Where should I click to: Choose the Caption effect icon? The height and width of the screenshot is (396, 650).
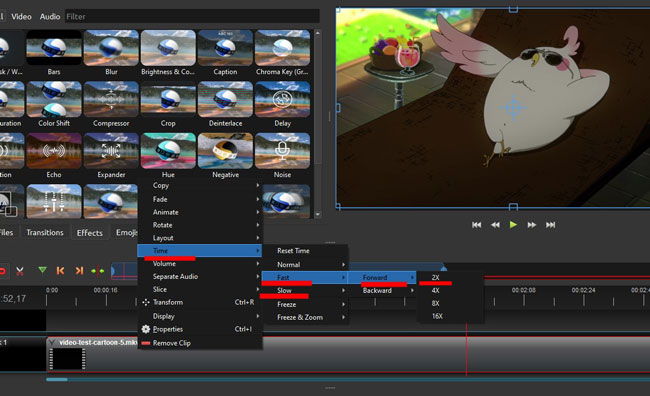225,48
